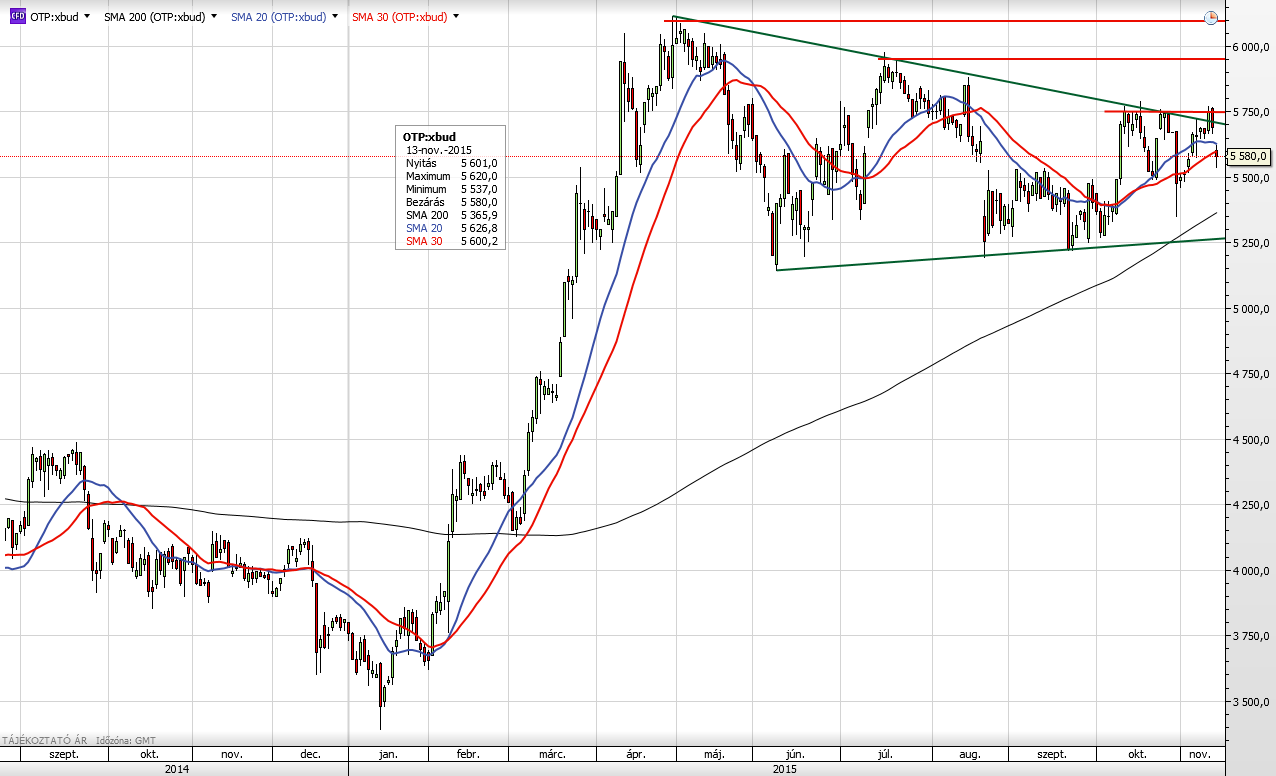Click the 3 500,0 price axis label

pyautogui.click(x=1251, y=702)
